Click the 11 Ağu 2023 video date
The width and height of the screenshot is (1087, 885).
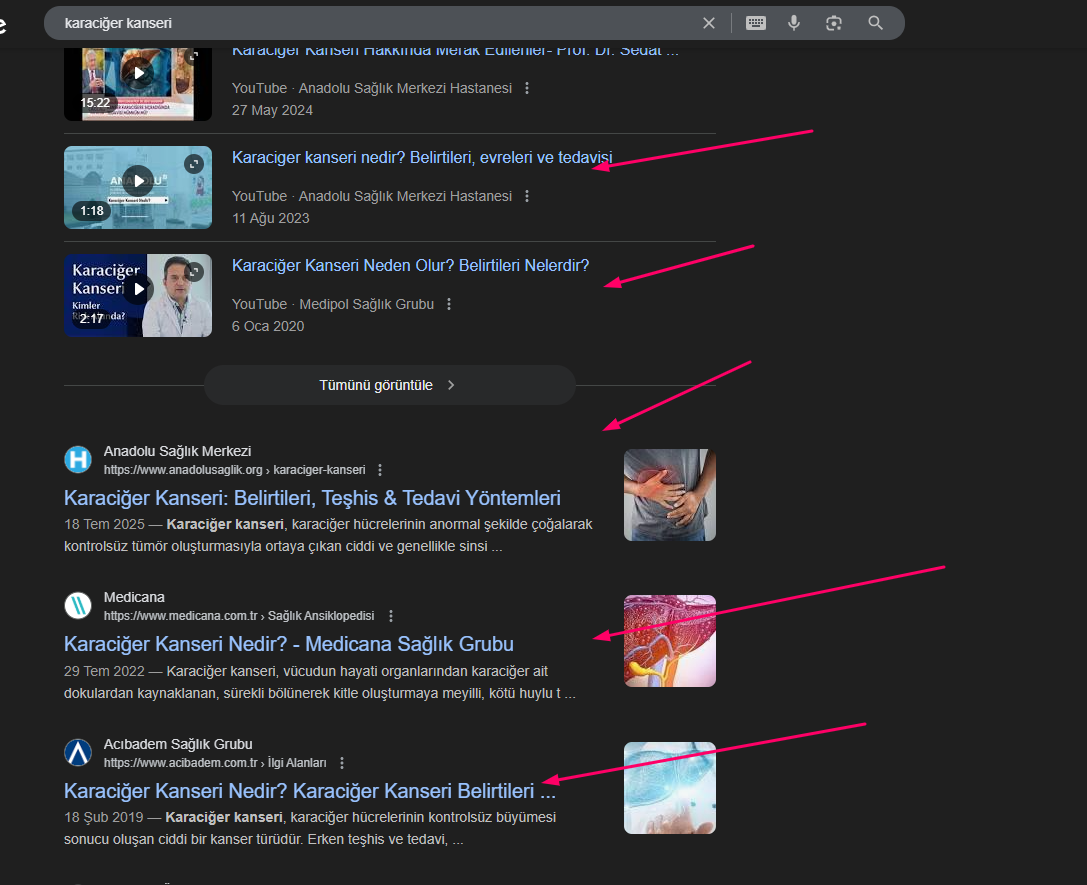271,218
